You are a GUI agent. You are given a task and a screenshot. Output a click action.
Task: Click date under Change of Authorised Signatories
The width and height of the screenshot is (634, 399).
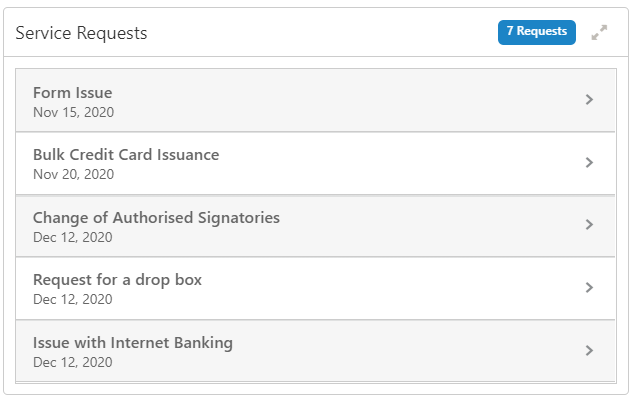coord(72,237)
